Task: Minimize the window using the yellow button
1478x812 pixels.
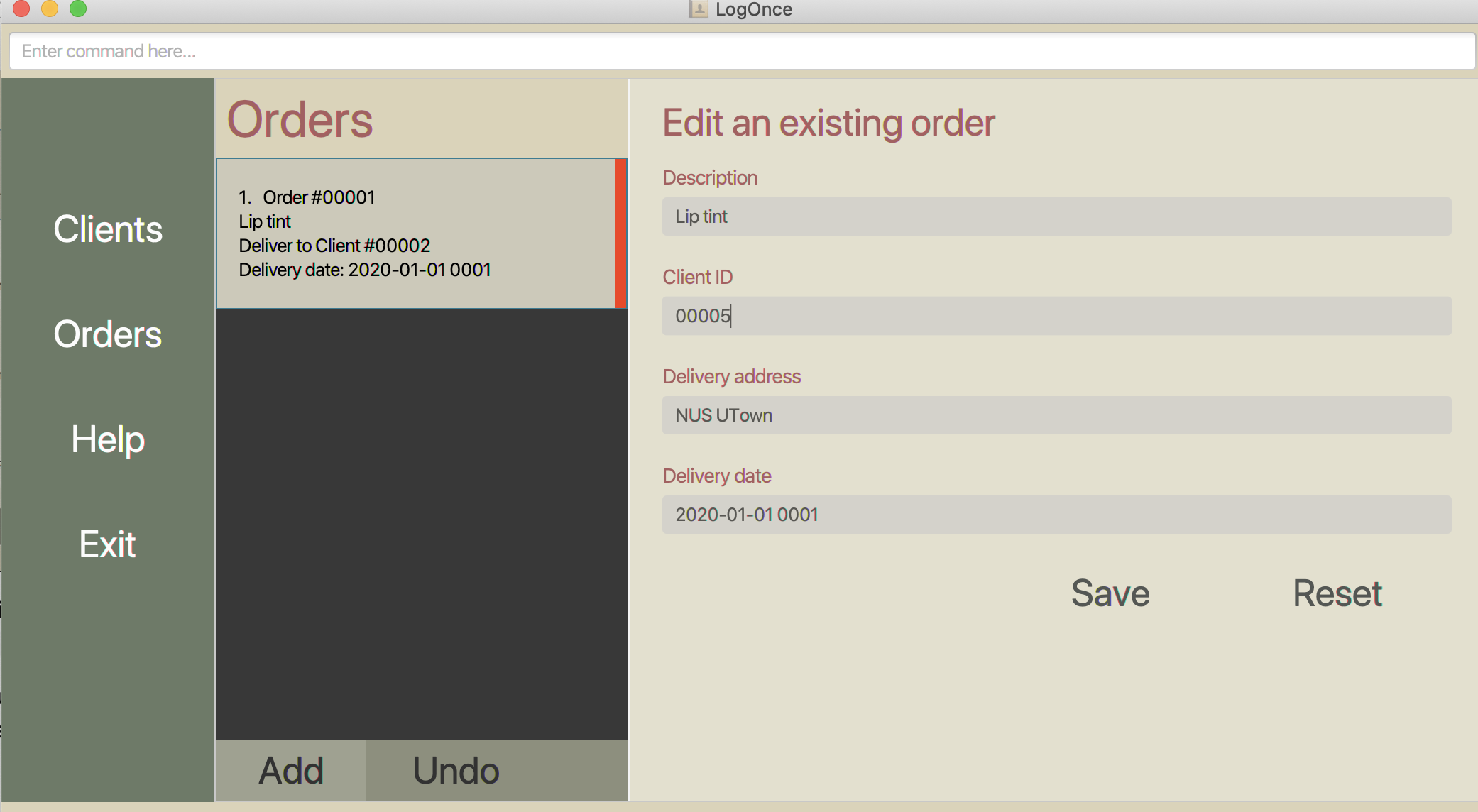Action: point(50,9)
